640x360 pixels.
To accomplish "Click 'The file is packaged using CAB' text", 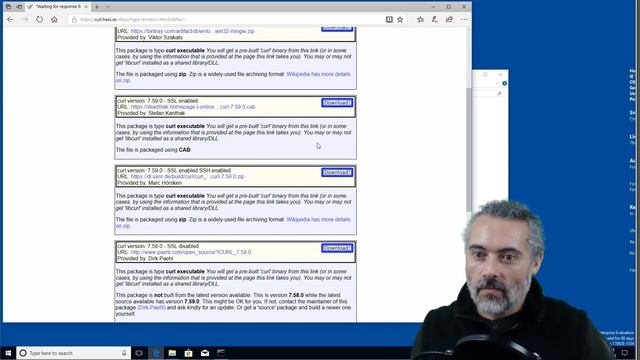I will (x=153, y=150).
